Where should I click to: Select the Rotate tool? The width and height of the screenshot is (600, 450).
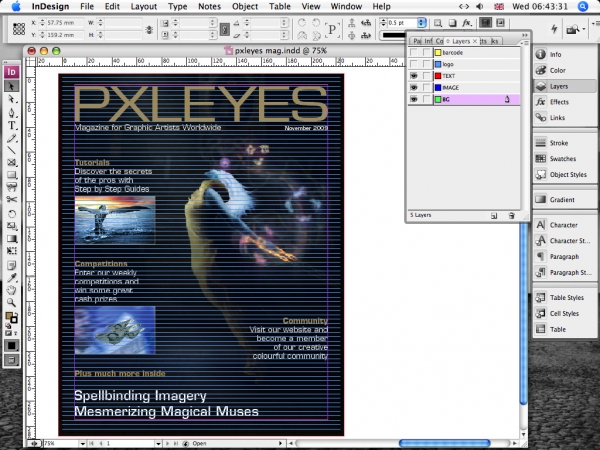(11, 214)
